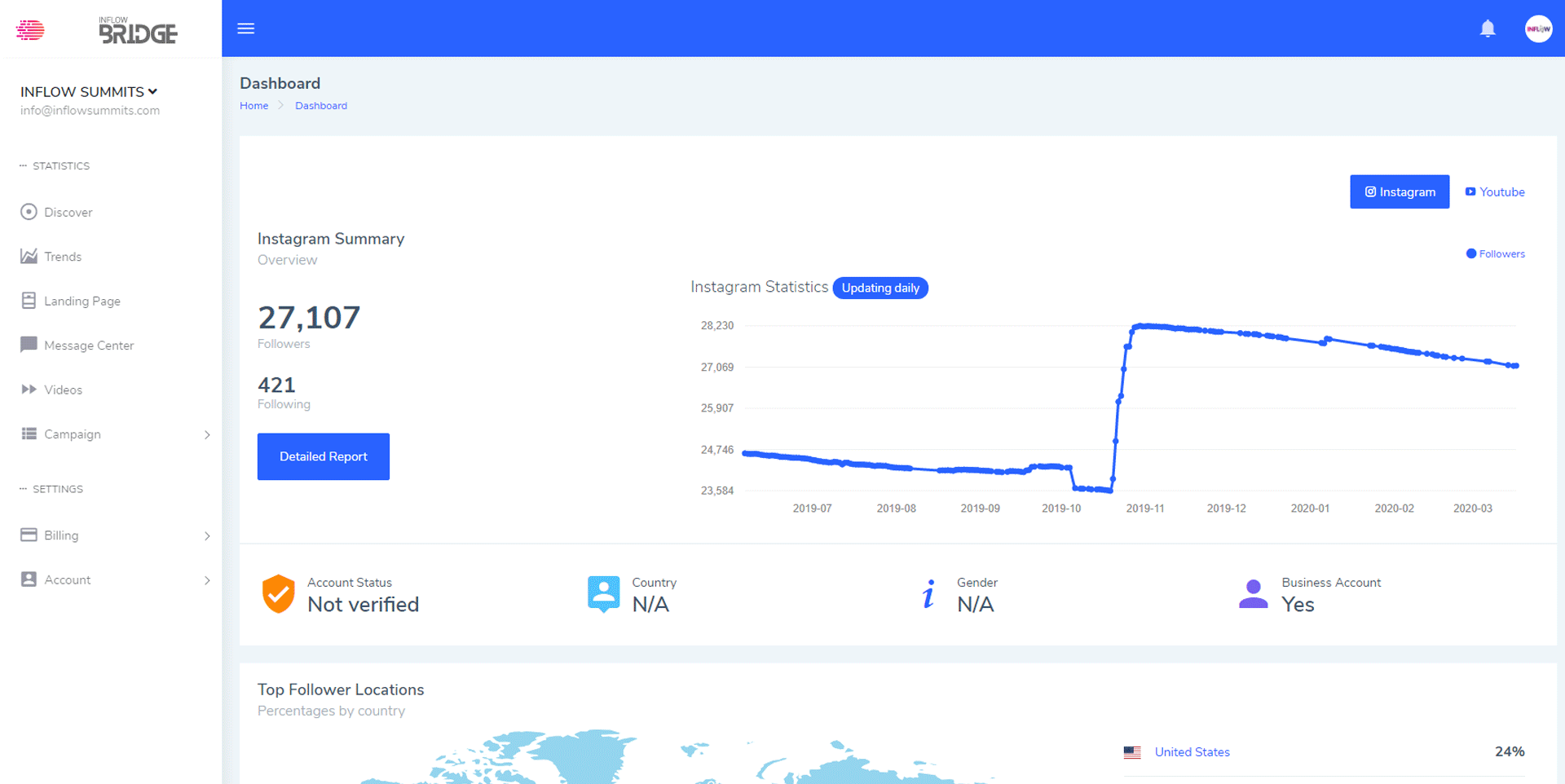
Task: Click the Discover target icon
Action: click(29, 212)
